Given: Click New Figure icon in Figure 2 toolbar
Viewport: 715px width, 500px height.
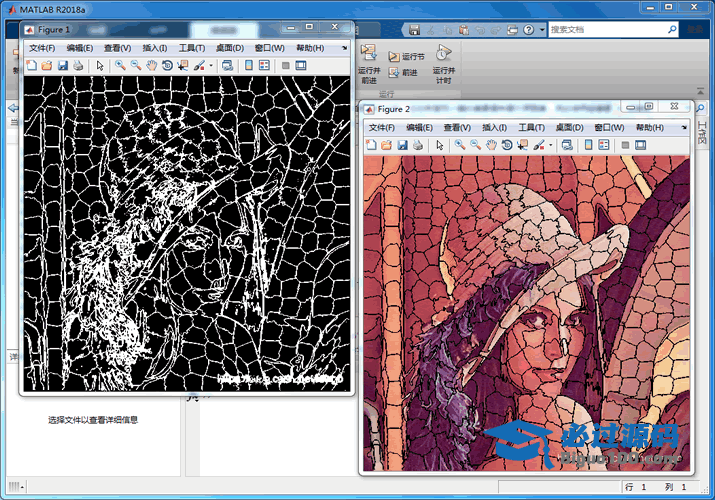Looking at the screenshot, I should click(371, 145).
